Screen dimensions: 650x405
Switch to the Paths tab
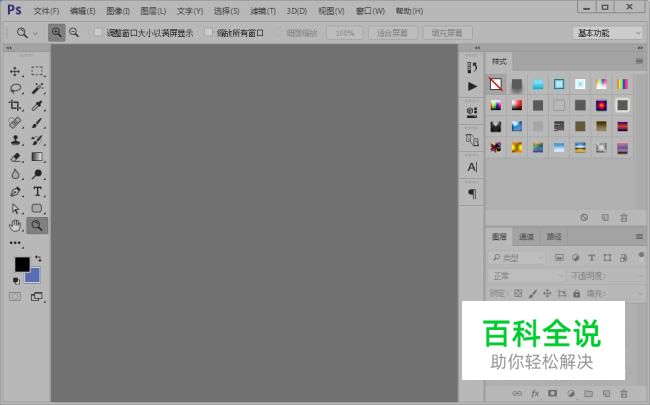click(x=553, y=236)
